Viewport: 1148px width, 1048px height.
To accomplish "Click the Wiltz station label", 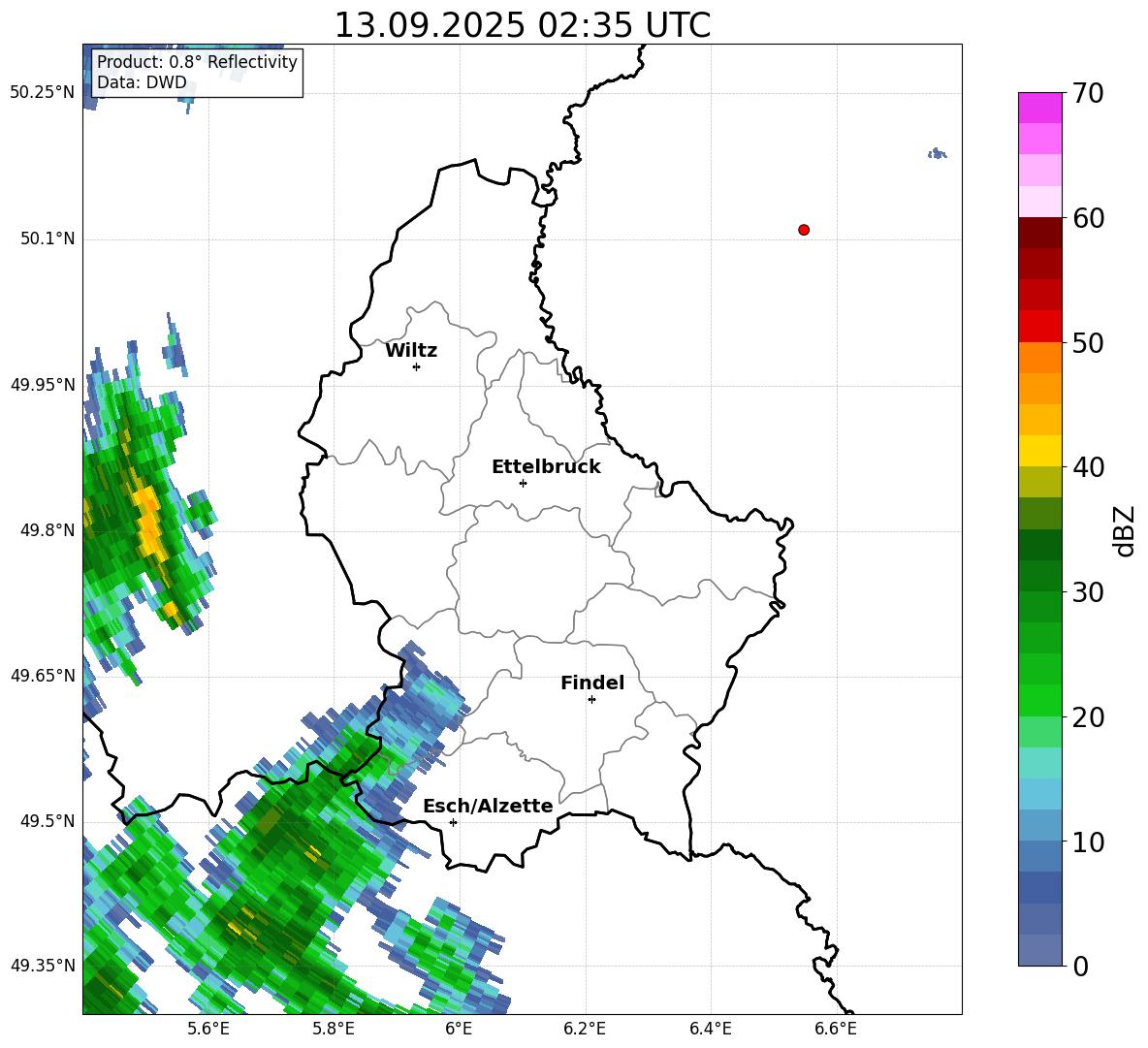I will point(411,351).
